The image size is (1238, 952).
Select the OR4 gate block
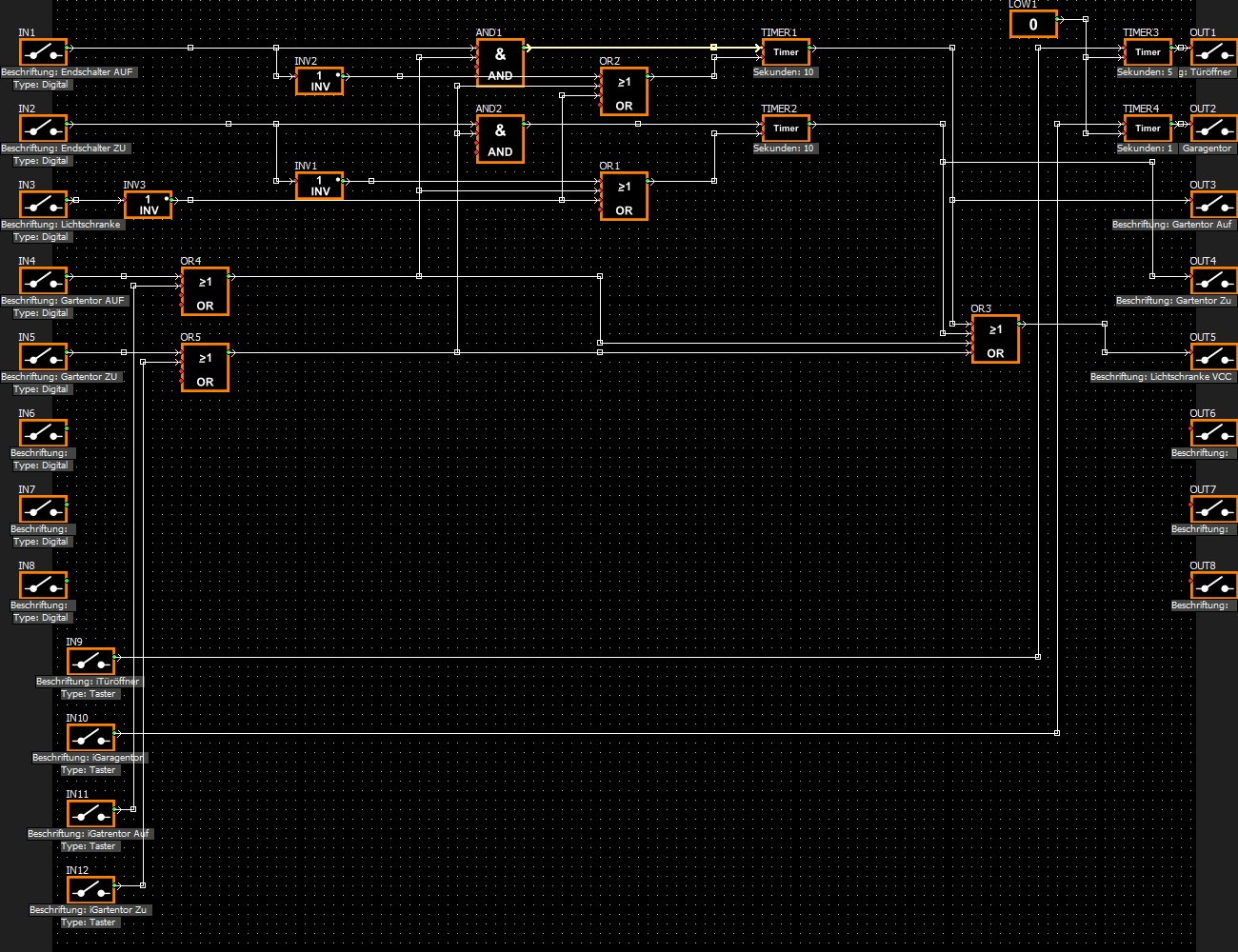pyautogui.click(x=205, y=291)
